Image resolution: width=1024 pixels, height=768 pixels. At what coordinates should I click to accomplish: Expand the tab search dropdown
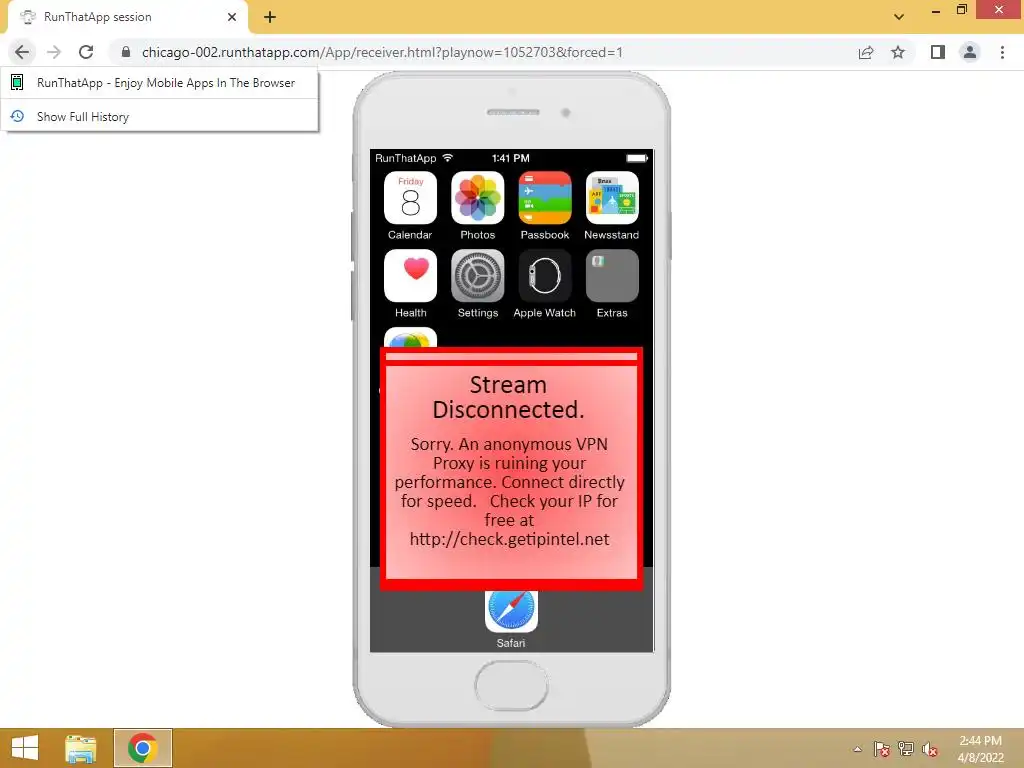coord(899,17)
